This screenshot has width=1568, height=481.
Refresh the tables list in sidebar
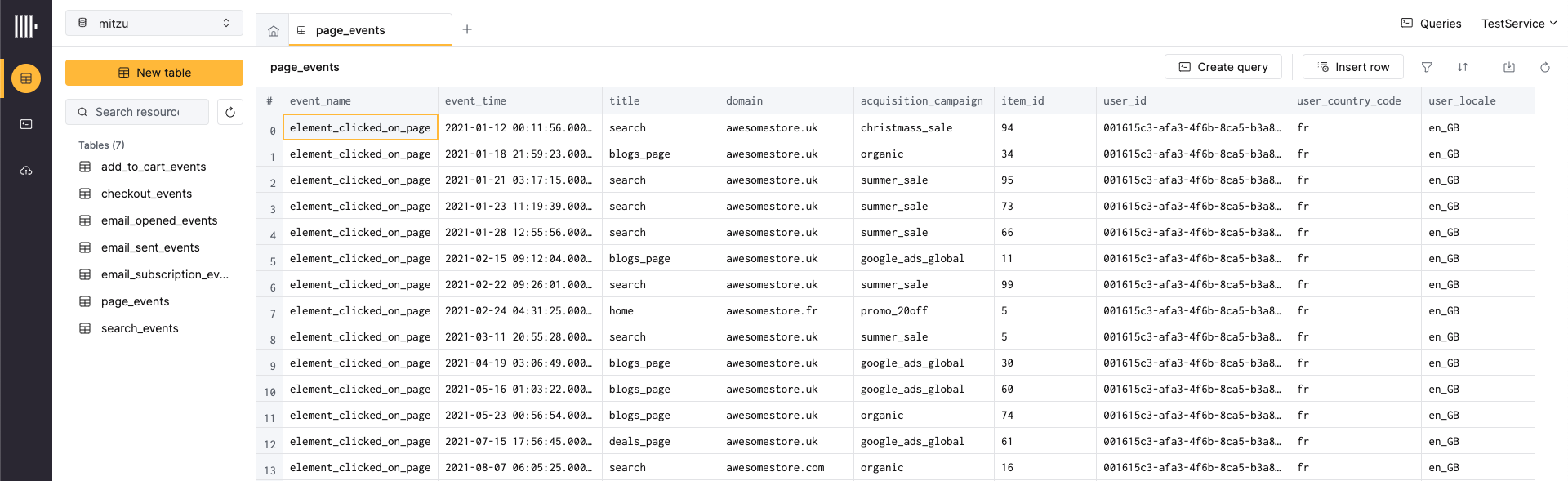pyautogui.click(x=230, y=112)
